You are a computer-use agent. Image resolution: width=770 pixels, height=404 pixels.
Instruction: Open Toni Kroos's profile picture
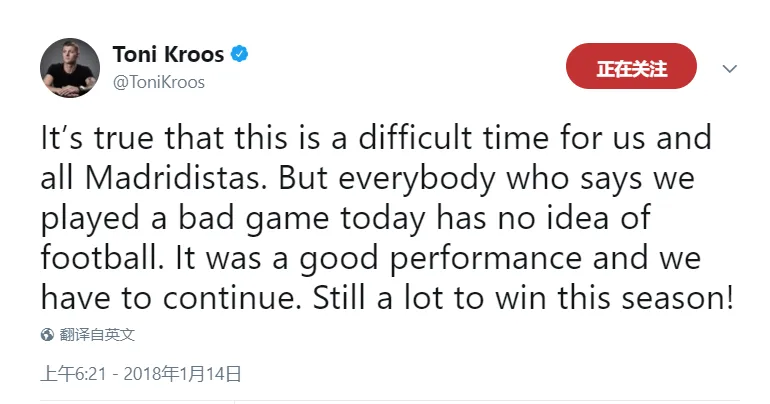pos(70,68)
